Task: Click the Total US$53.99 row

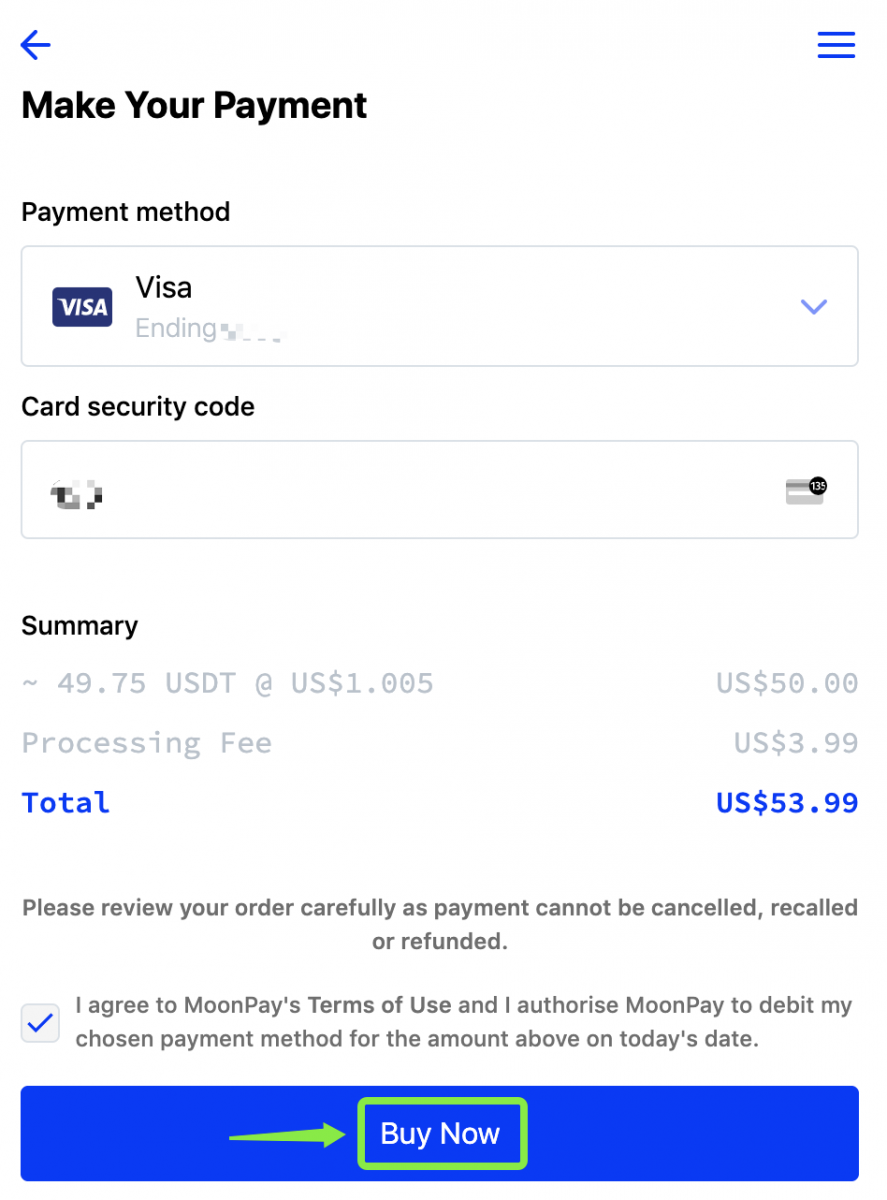Action: pos(440,801)
